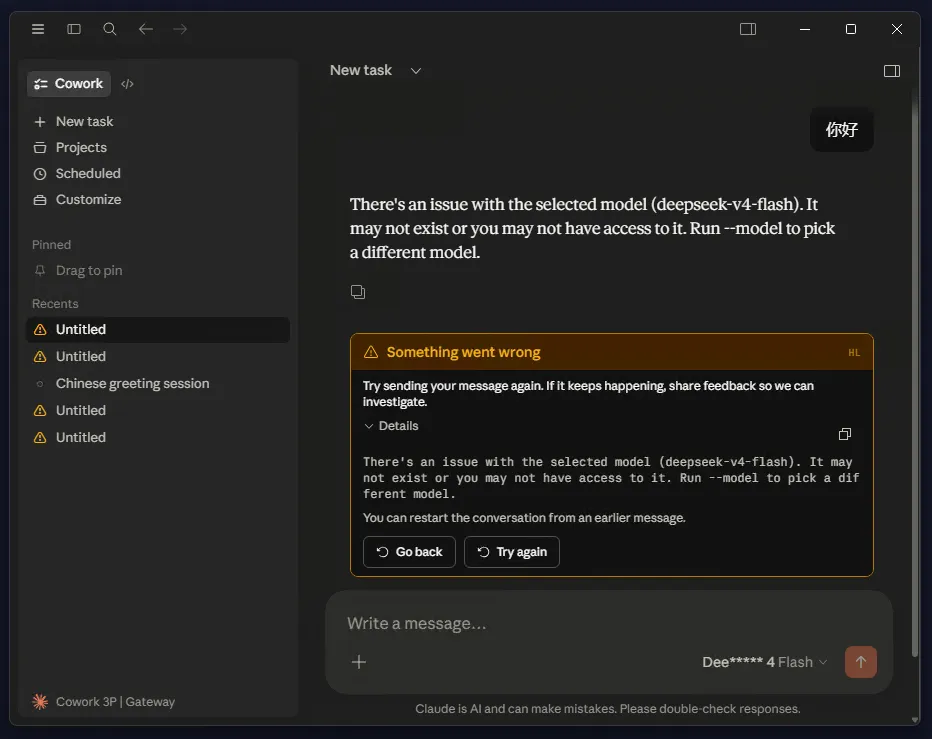Image resolution: width=932 pixels, height=739 pixels.
Task: Click the search magnifier icon
Action: click(x=109, y=29)
